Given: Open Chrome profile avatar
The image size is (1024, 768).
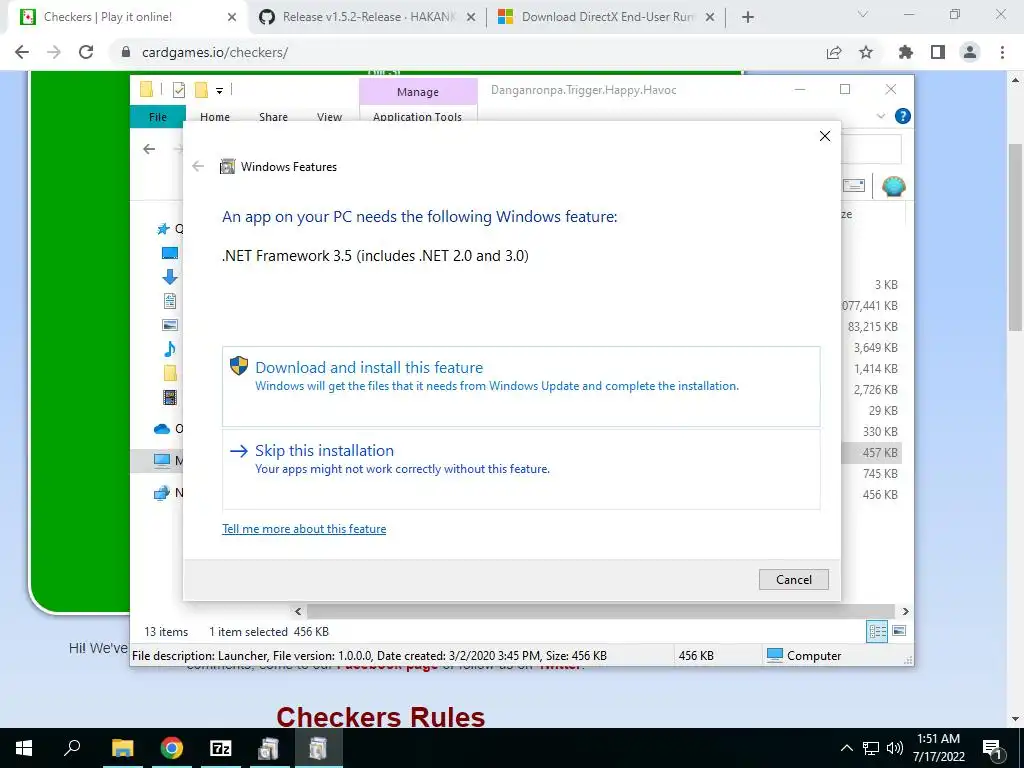Looking at the screenshot, I should point(970,52).
